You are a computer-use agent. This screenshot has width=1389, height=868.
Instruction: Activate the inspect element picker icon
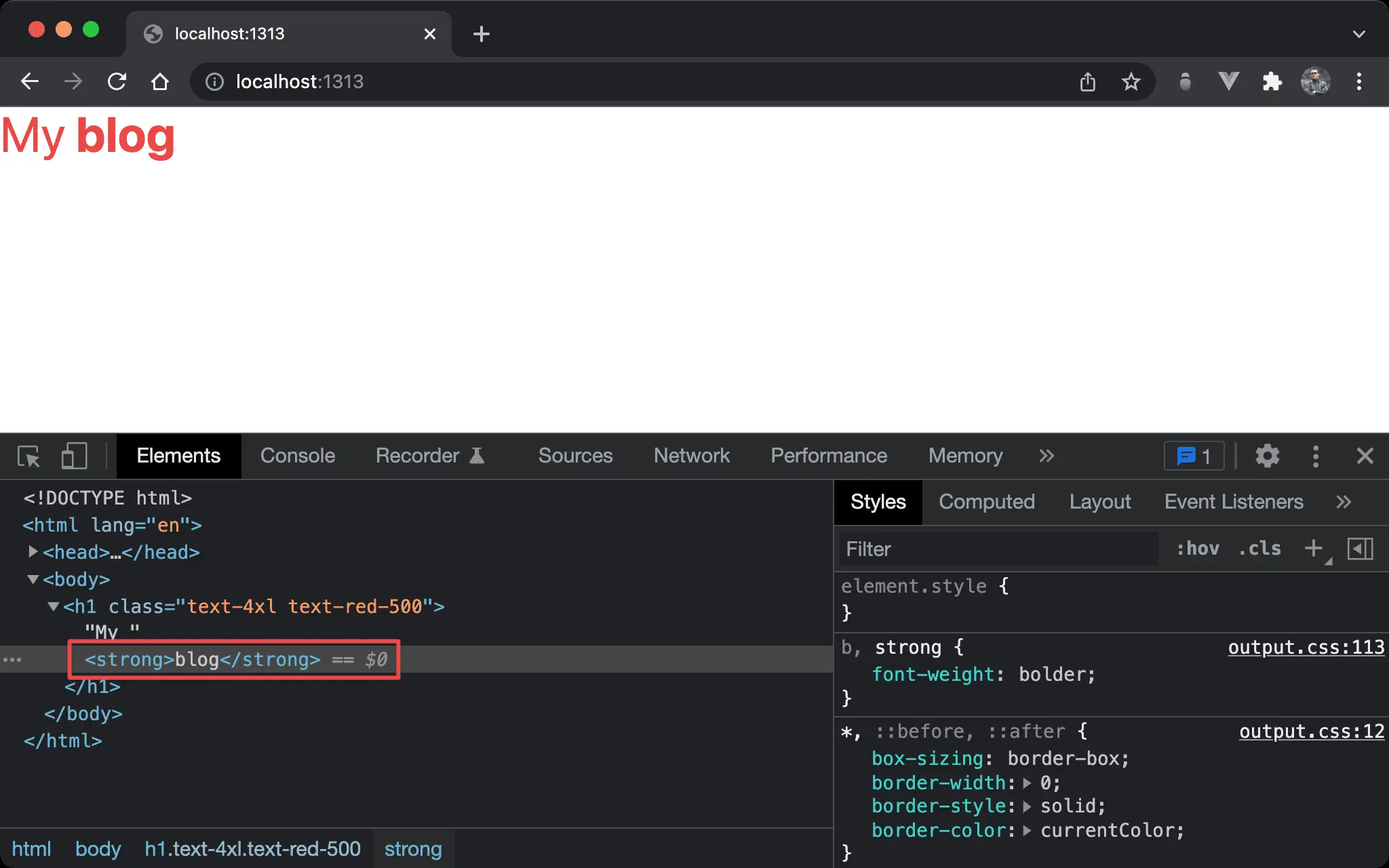(x=28, y=456)
